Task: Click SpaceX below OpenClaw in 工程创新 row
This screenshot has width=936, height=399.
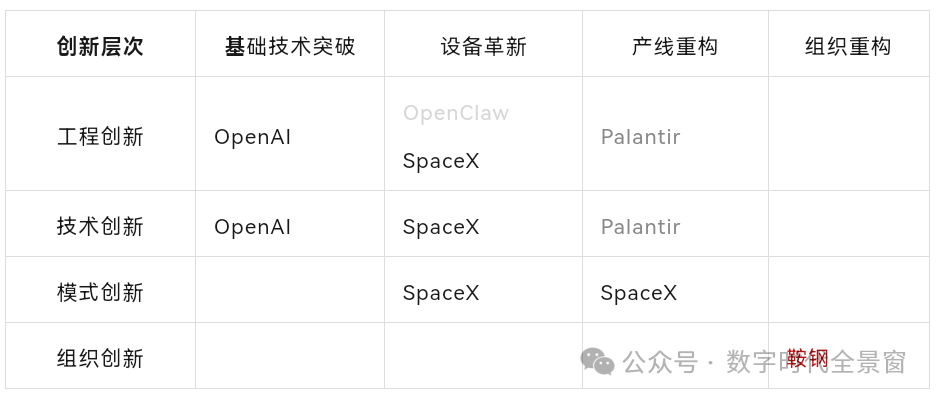Action: click(x=441, y=161)
